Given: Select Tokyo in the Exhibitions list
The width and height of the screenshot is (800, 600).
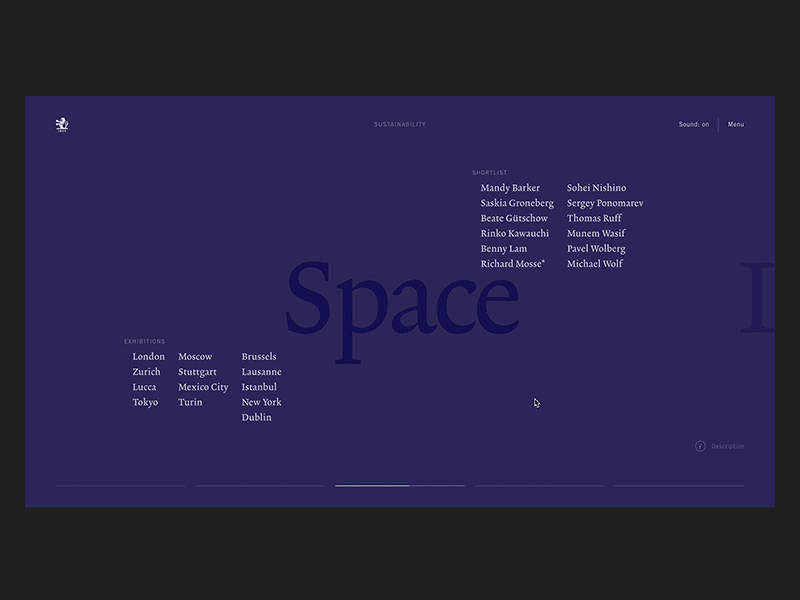Looking at the screenshot, I should (145, 402).
